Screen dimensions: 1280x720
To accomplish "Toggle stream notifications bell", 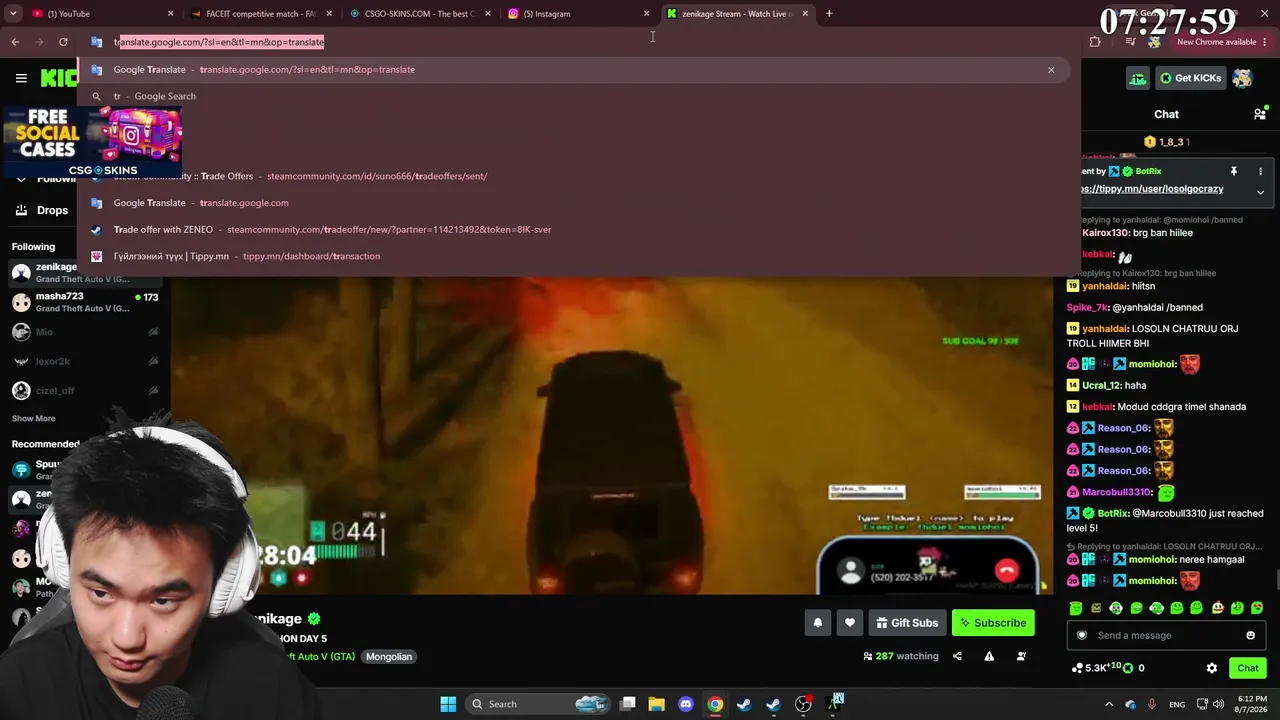I will [817, 623].
